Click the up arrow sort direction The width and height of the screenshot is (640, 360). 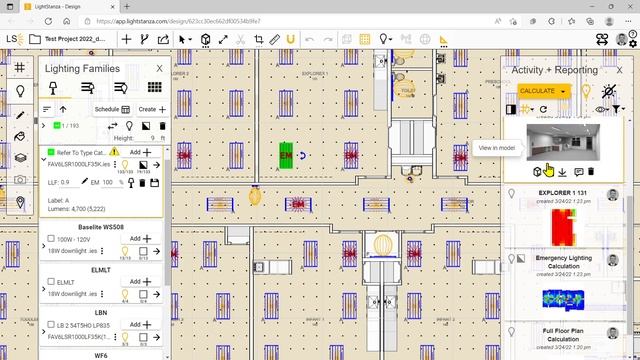pos(63,109)
